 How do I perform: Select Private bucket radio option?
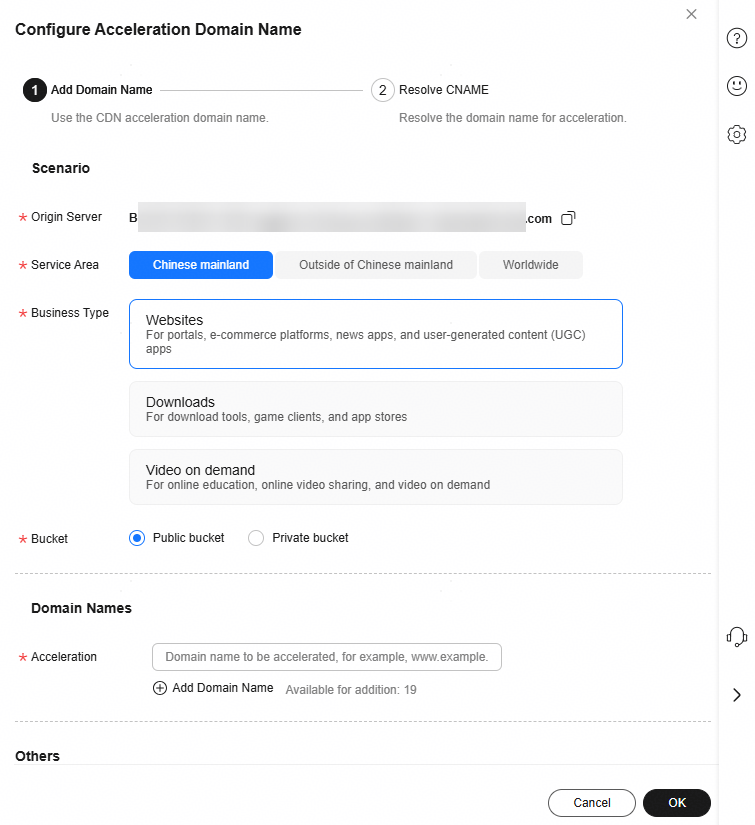click(256, 538)
